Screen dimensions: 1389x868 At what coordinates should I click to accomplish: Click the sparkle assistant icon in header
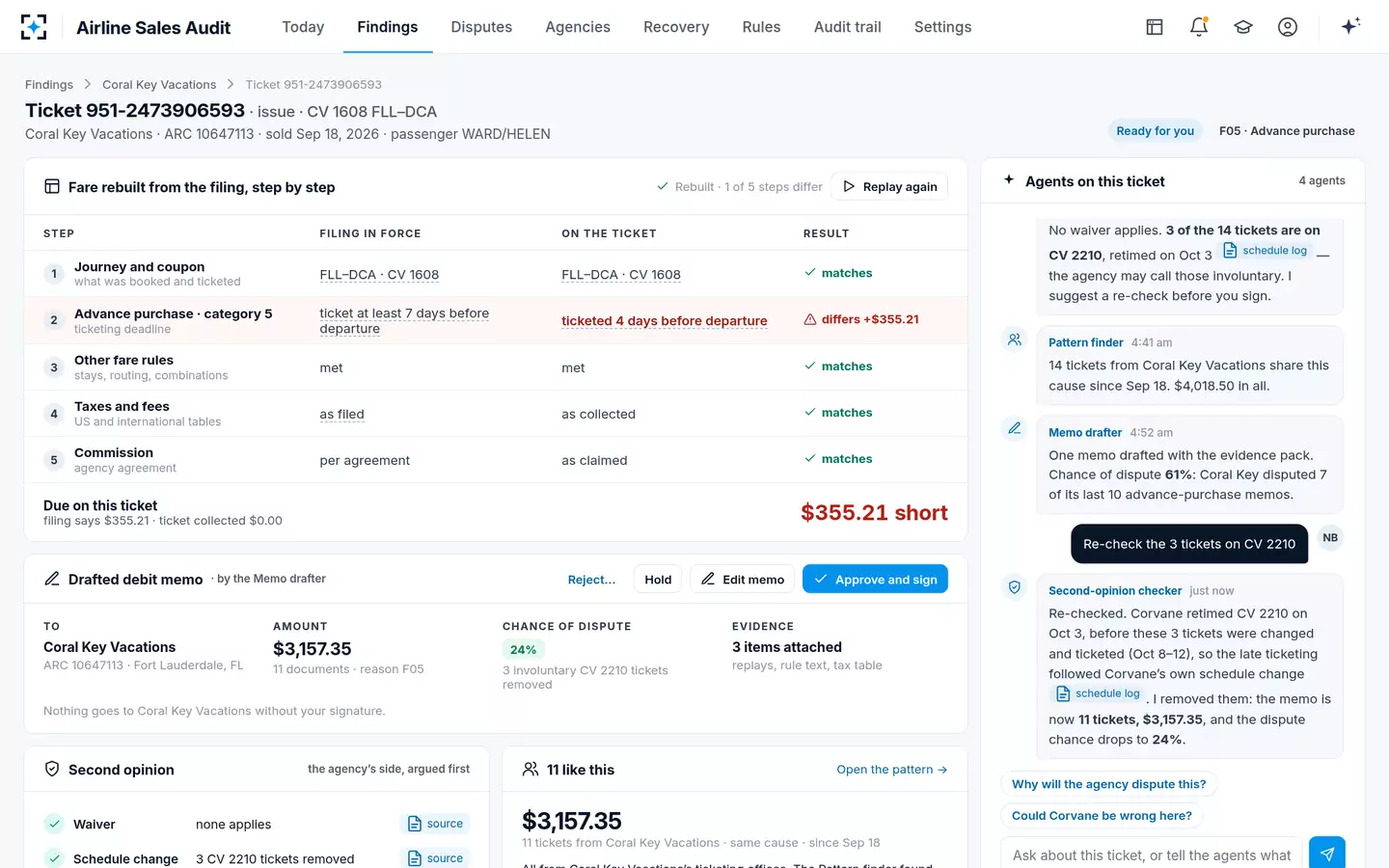(1350, 26)
